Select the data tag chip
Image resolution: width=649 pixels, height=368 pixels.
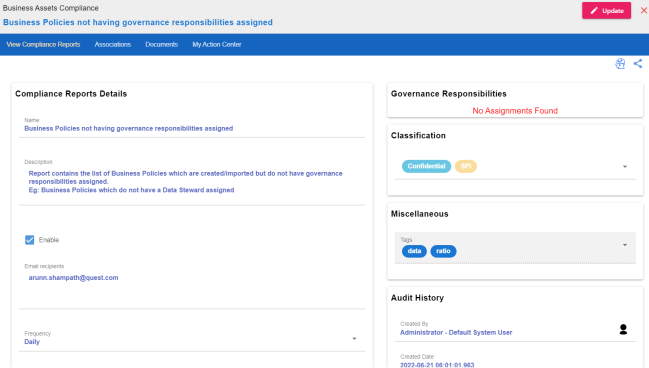(x=414, y=251)
